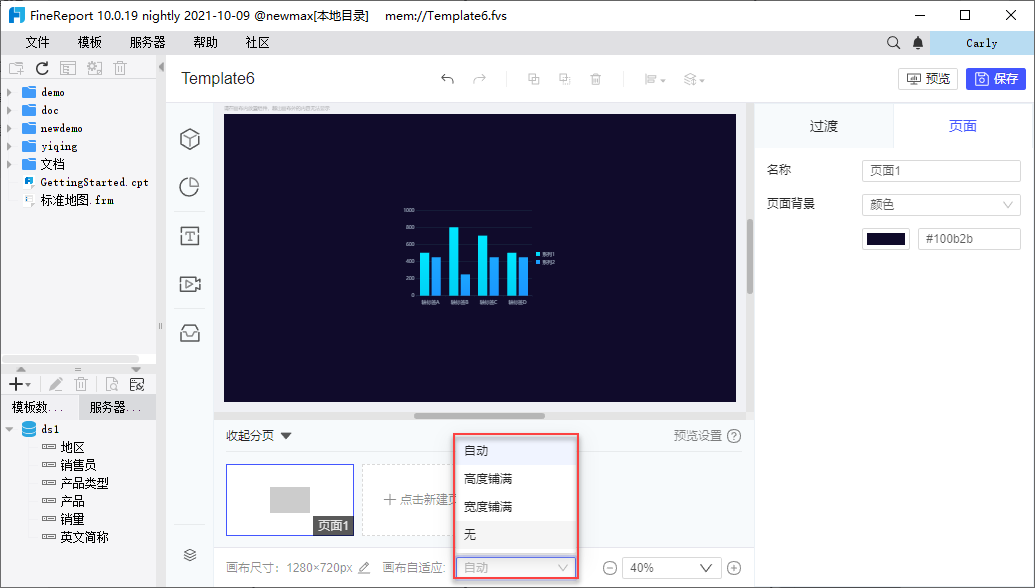The height and width of the screenshot is (588, 1035).
Task: Click the dataset preview icon
Action: (x=112, y=384)
